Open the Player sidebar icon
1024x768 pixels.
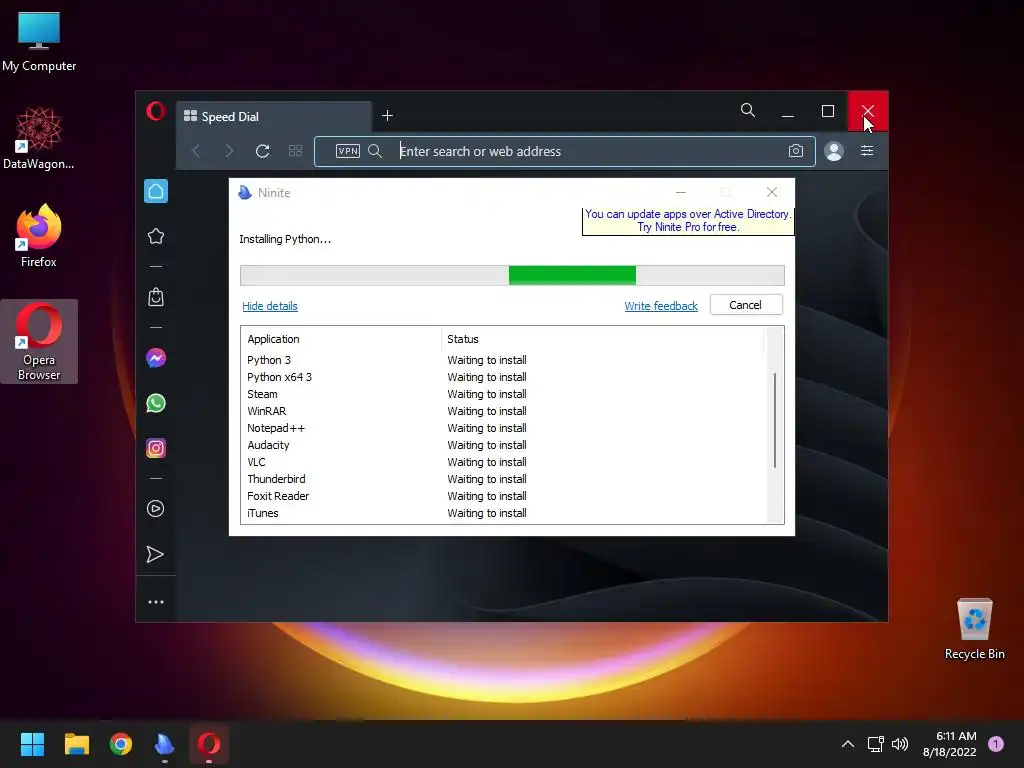[155, 509]
